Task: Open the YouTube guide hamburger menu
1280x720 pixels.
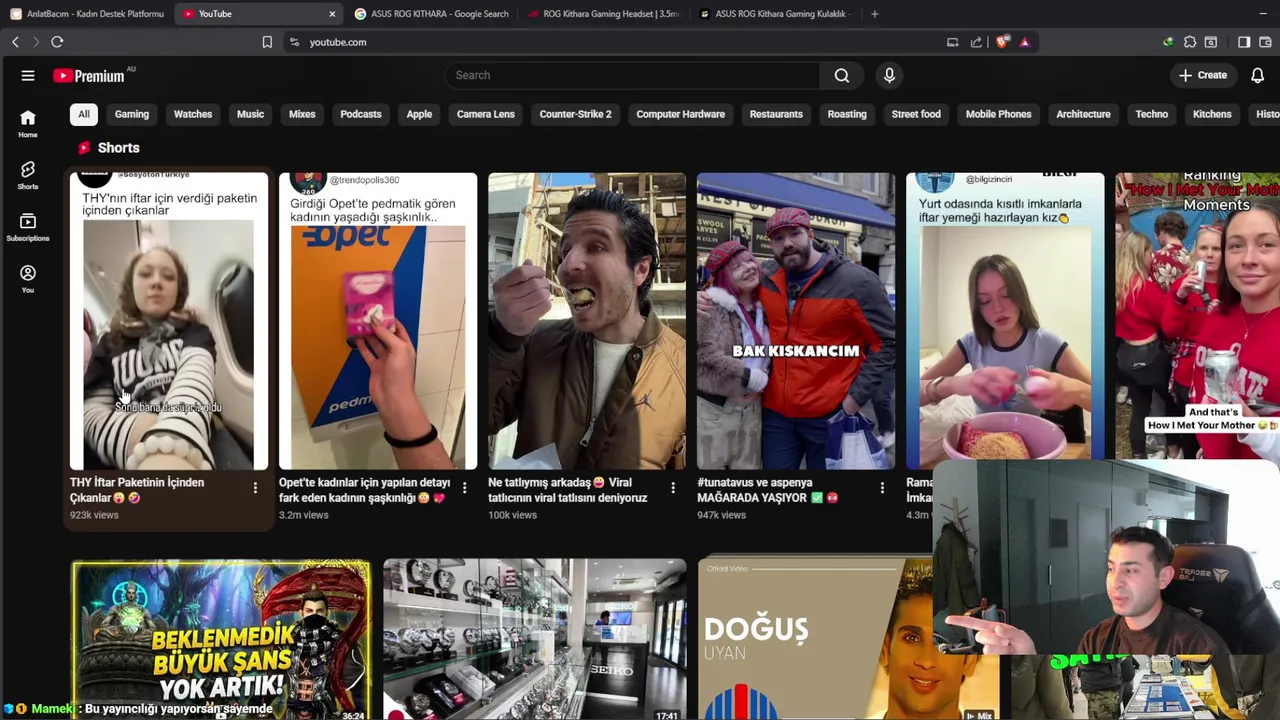Action: tap(28, 76)
